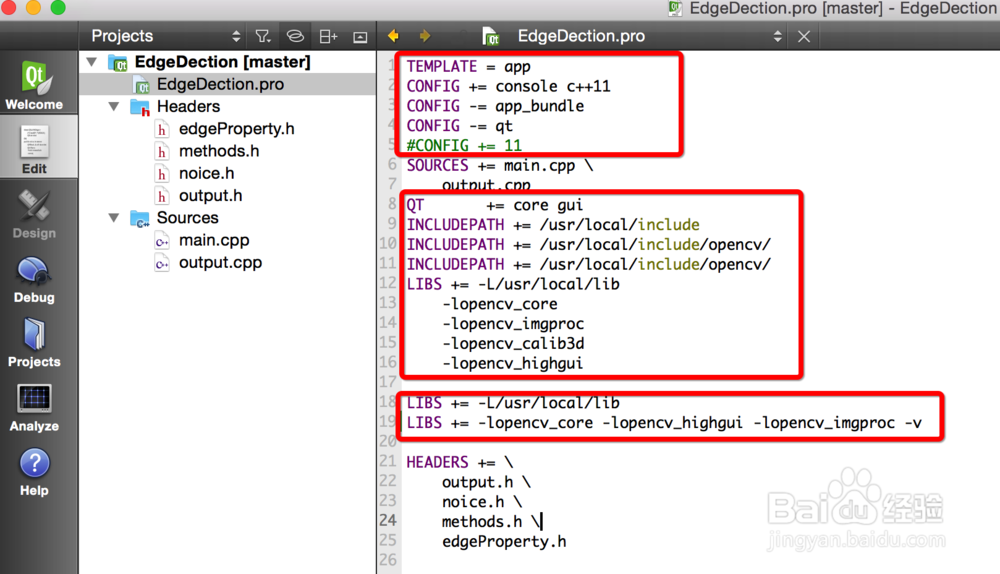Click 'INCLUDEPATH += /usr/local/include' line 9

tap(553, 224)
